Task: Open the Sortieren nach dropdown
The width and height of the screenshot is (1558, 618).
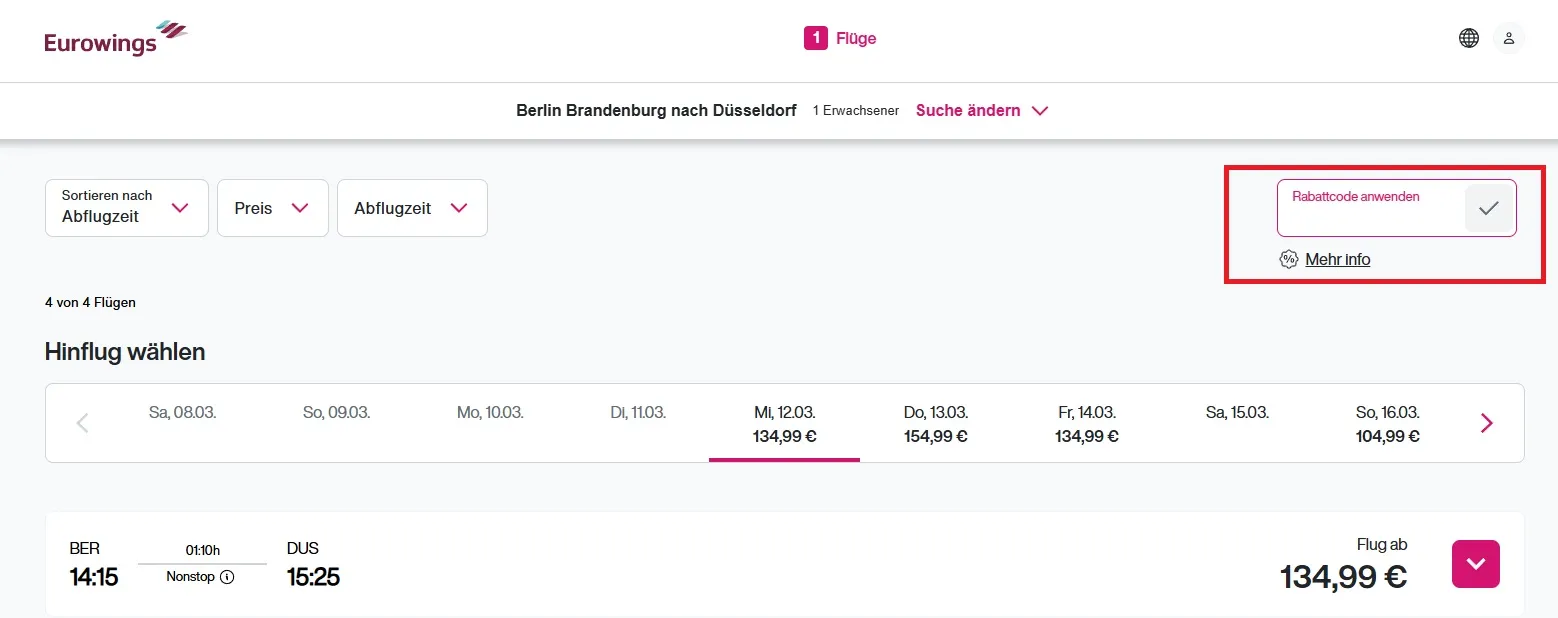Action: [126, 208]
